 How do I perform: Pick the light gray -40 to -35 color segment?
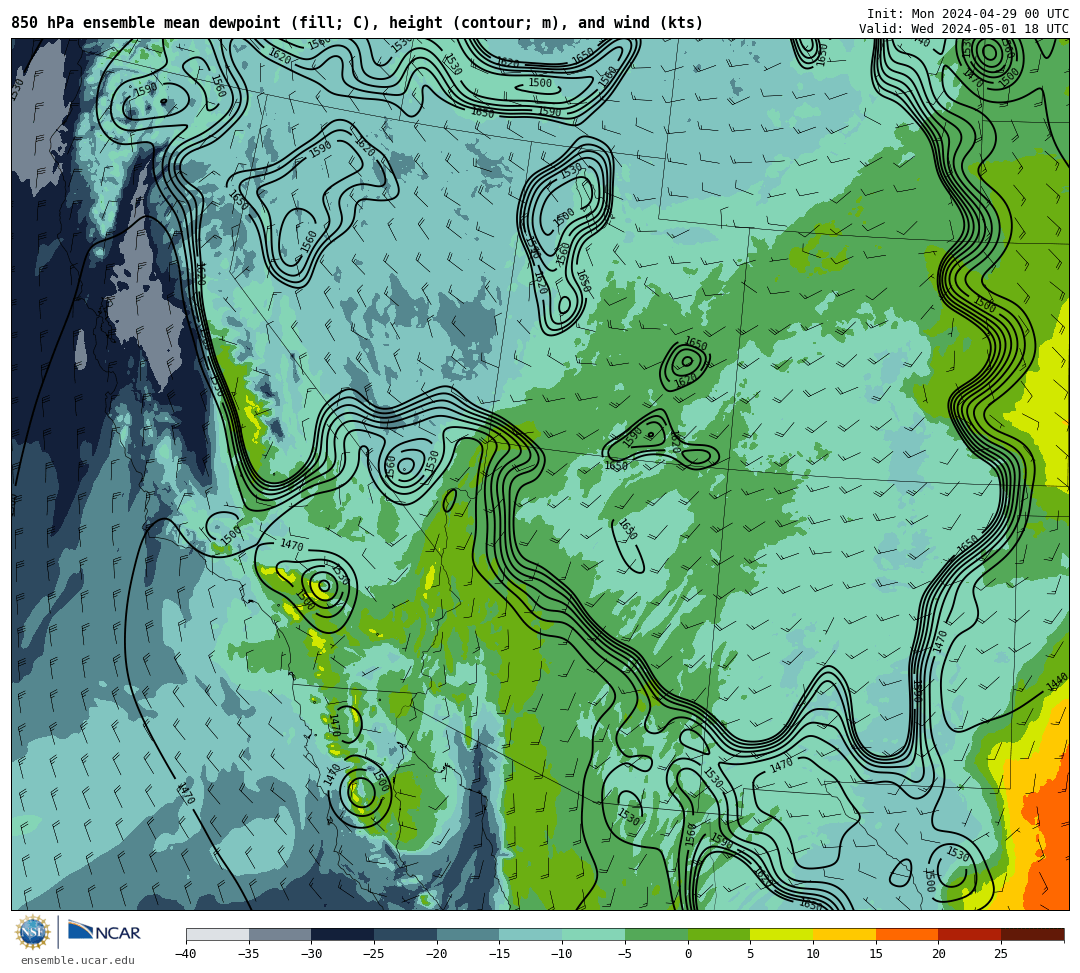tap(218, 934)
